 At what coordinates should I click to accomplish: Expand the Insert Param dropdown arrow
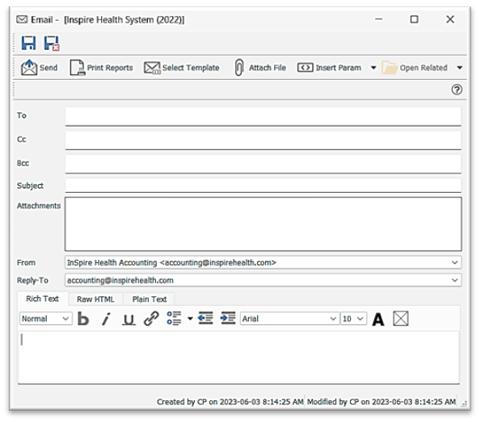click(373, 68)
